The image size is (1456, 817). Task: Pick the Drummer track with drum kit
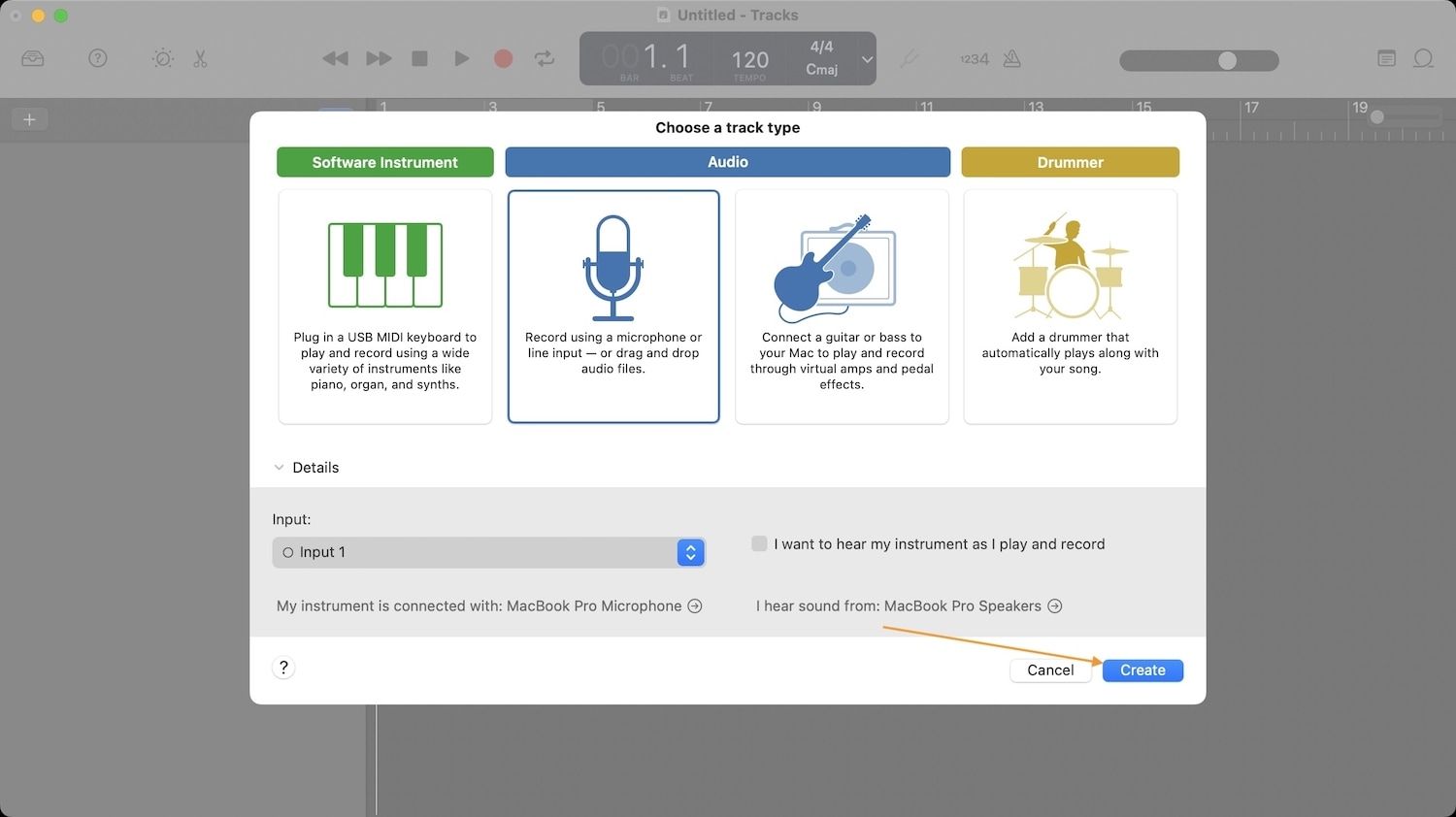coord(1070,306)
